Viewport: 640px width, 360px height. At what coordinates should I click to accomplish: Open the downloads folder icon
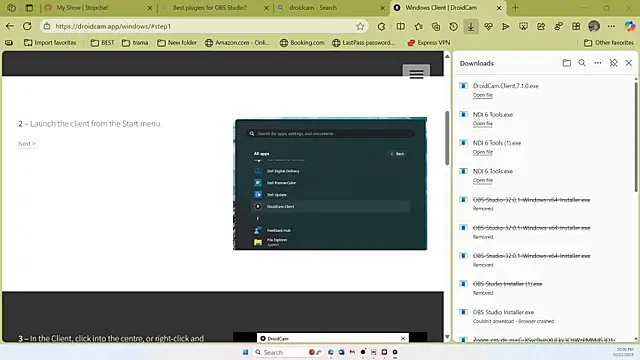[567, 63]
